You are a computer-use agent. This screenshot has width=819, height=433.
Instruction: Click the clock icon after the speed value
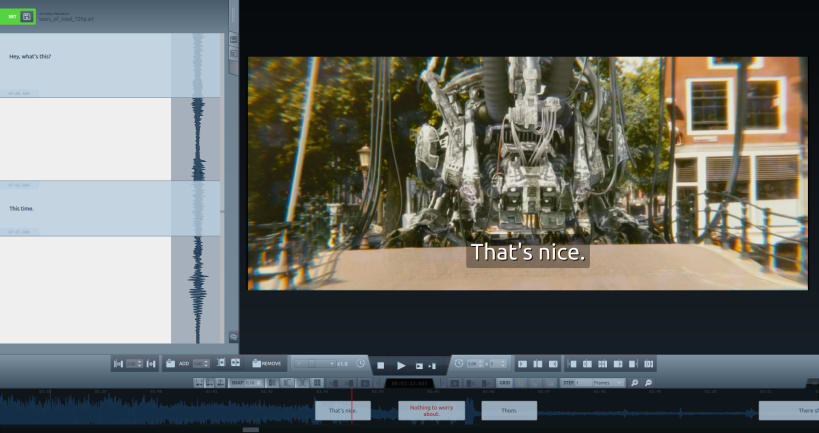point(360,364)
